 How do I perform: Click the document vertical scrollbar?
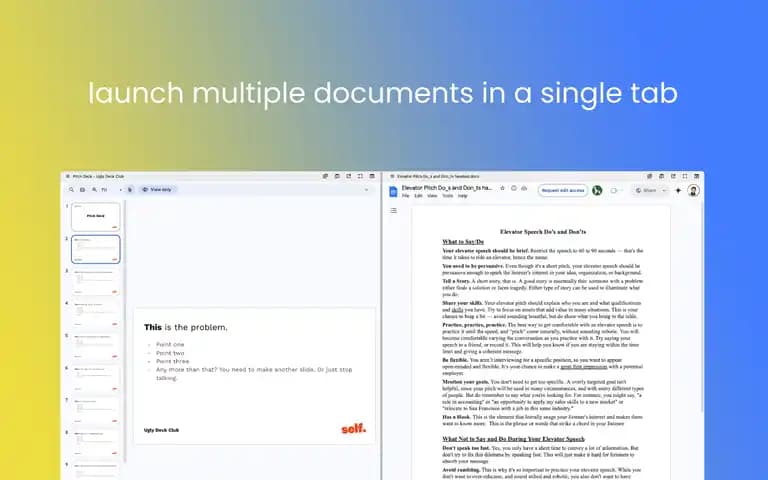point(702,309)
